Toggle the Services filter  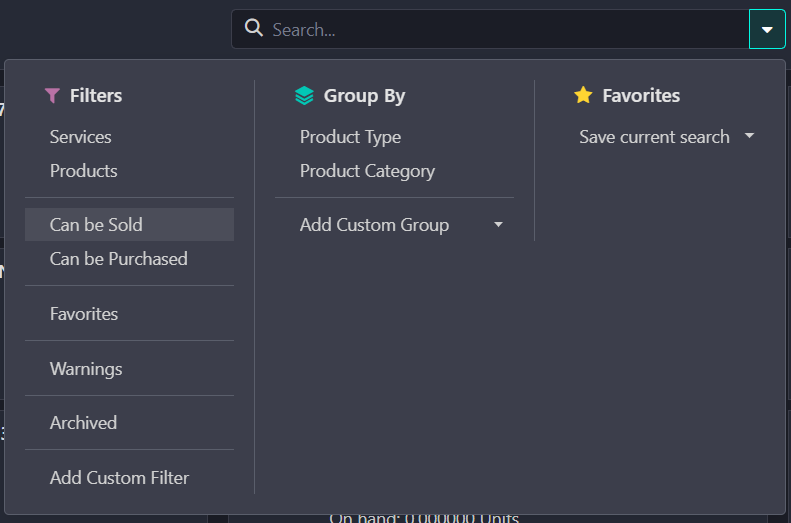pos(81,137)
